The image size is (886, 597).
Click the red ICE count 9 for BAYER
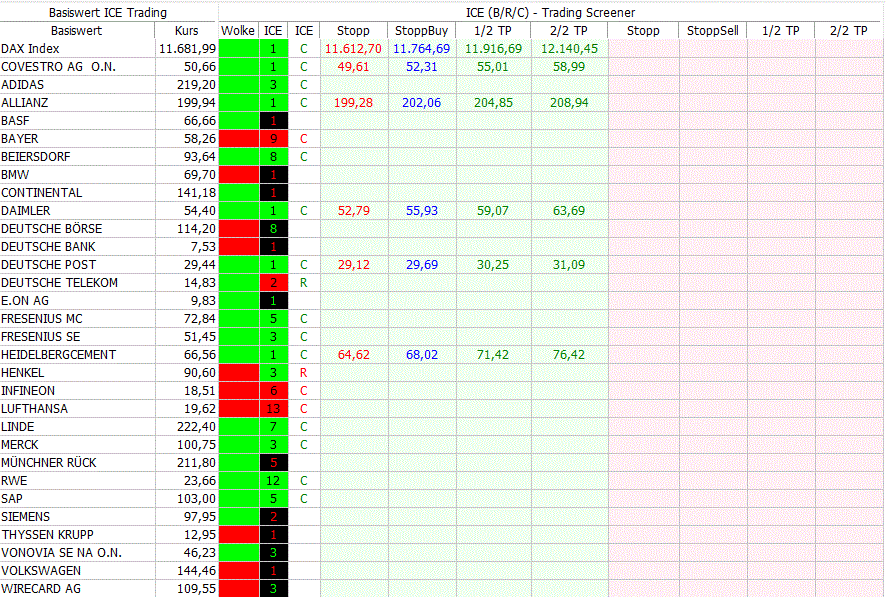(x=273, y=138)
